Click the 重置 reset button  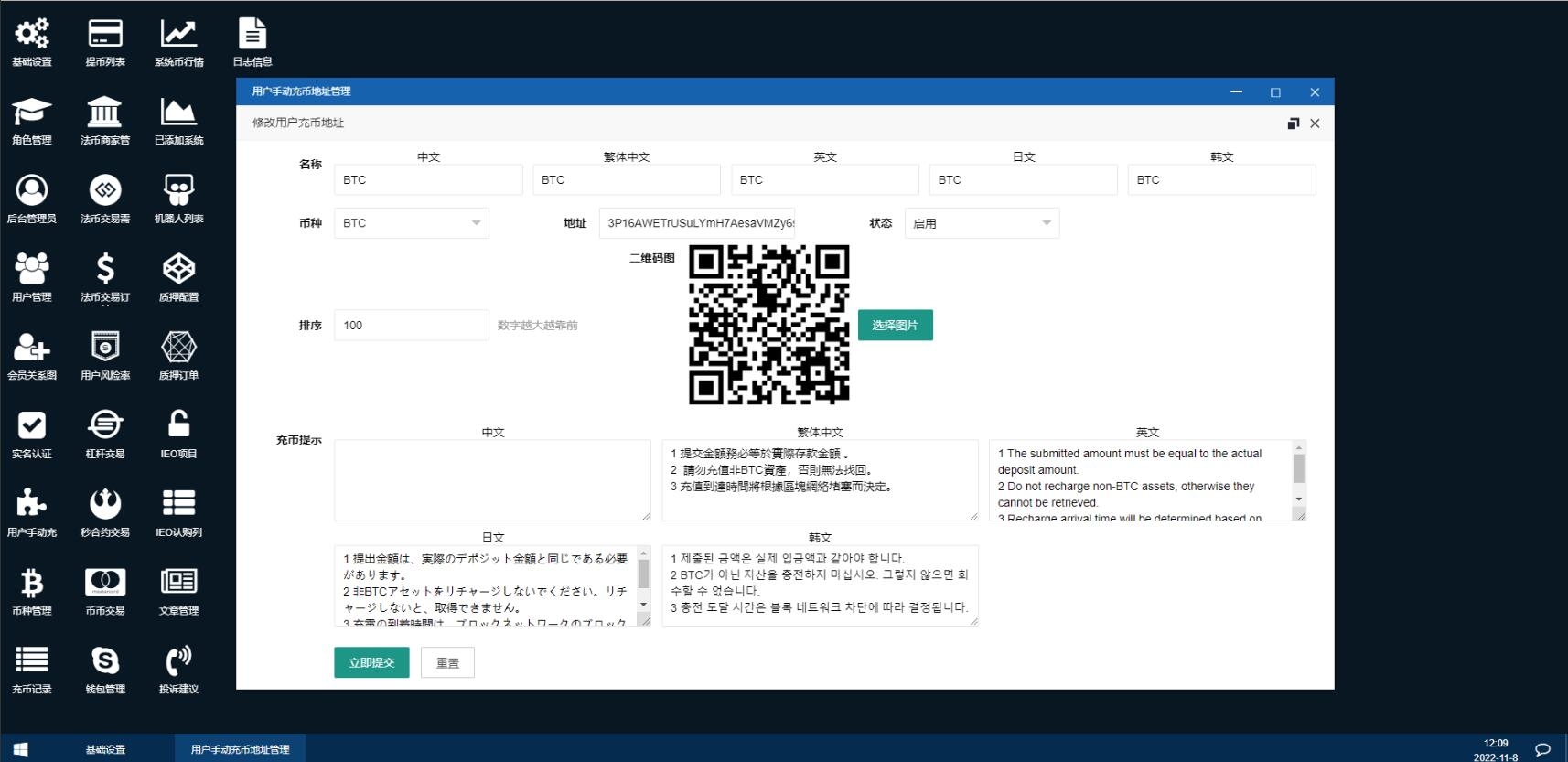click(x=447, y=662)
